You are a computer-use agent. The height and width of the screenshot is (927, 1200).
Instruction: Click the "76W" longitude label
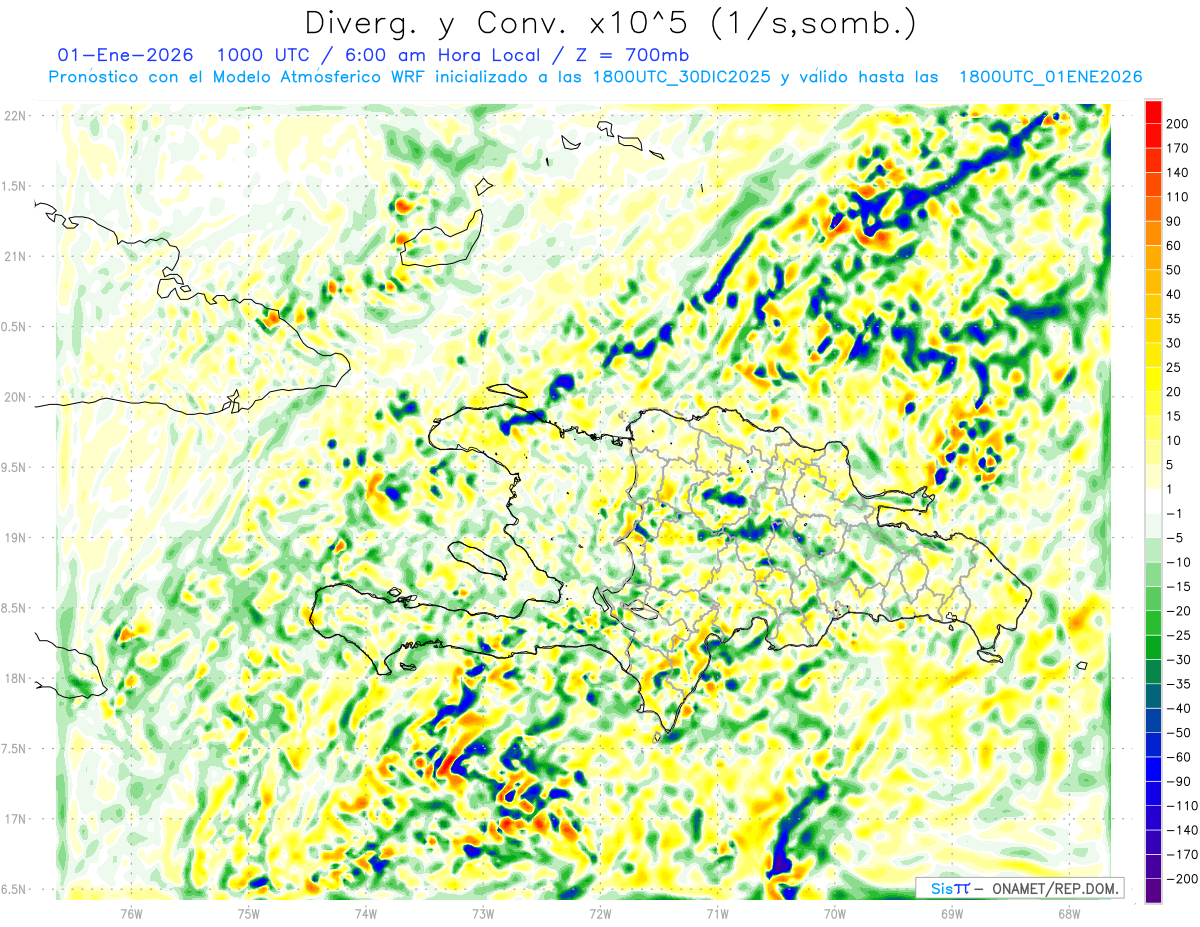[131, 913]
